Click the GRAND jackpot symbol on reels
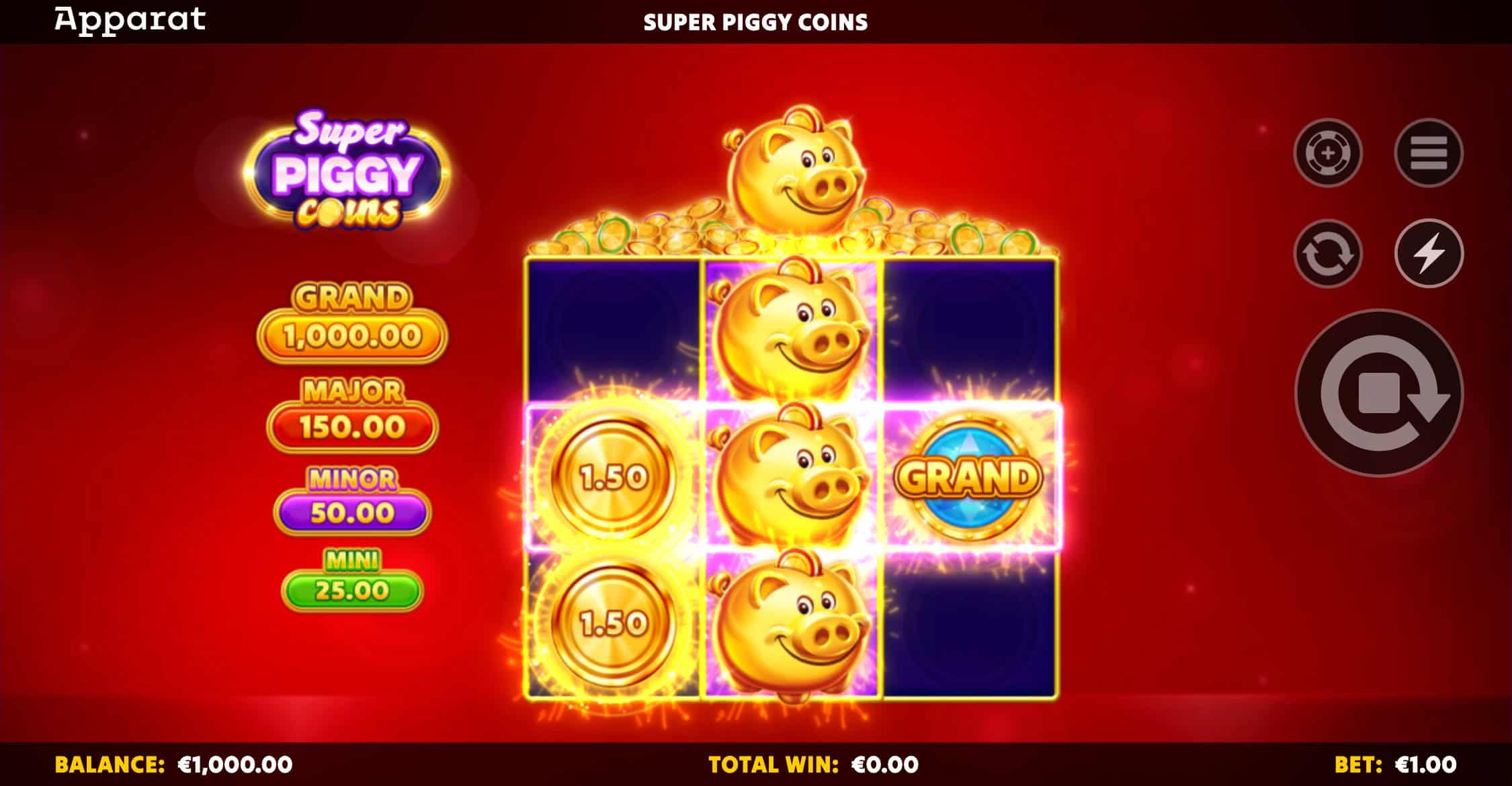 (968, 477)
